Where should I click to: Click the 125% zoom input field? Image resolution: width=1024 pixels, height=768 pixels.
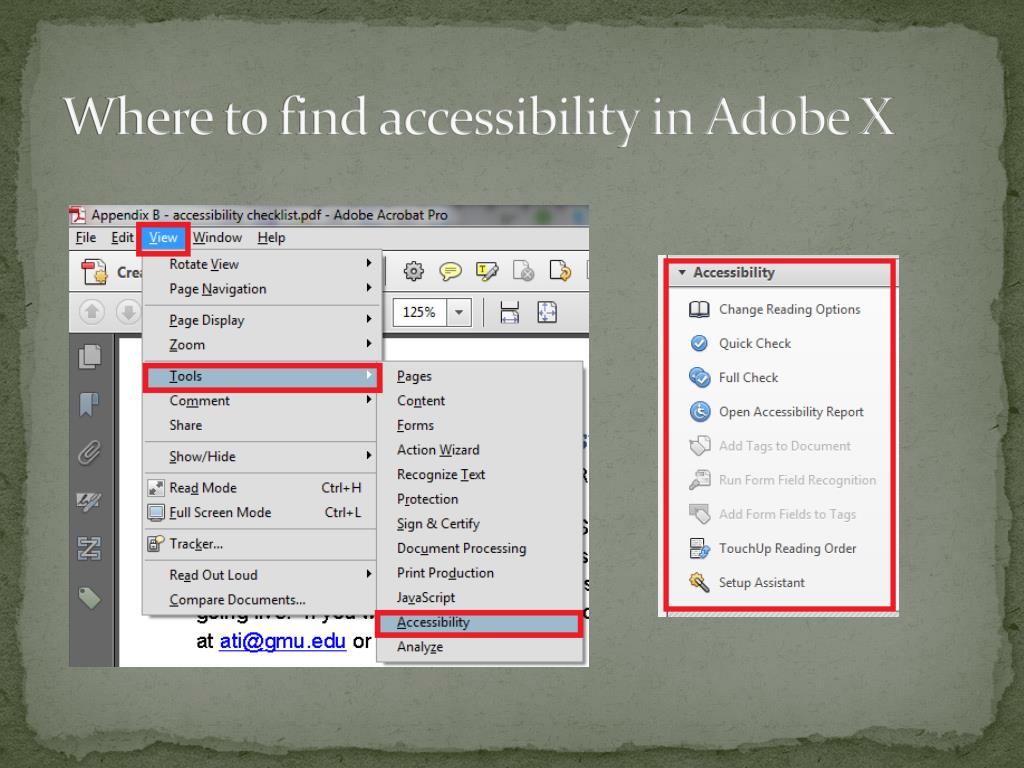click(420, 312)
